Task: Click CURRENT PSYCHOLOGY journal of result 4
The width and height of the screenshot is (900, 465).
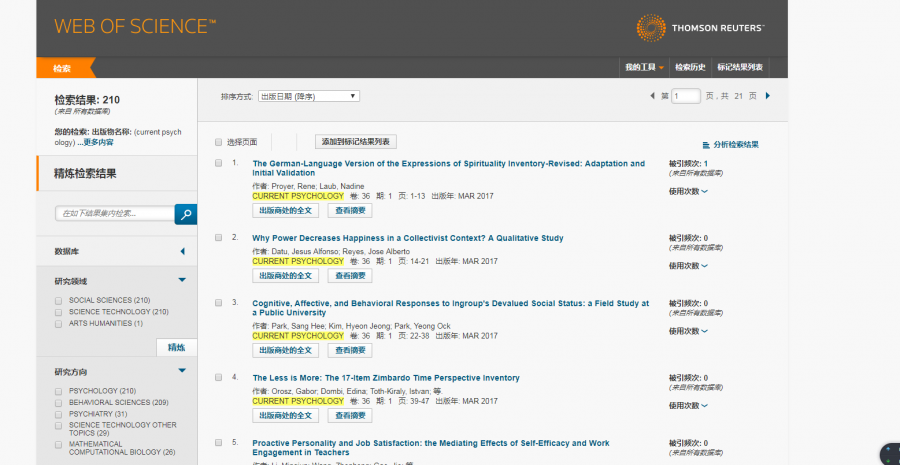Action: coord(298,401)
